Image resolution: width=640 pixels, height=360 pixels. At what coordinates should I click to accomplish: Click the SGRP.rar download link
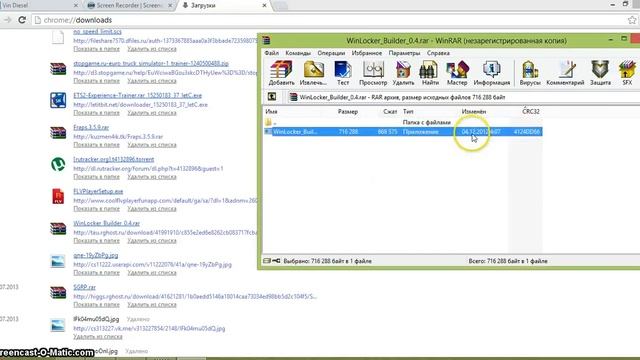tap(84, 287)
